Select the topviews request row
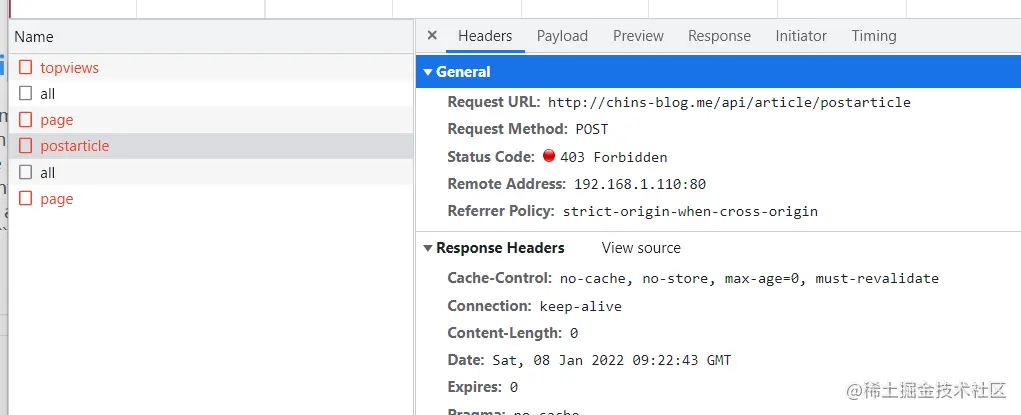Viewport: 1021px width, 415px height. tap(69, 68)
